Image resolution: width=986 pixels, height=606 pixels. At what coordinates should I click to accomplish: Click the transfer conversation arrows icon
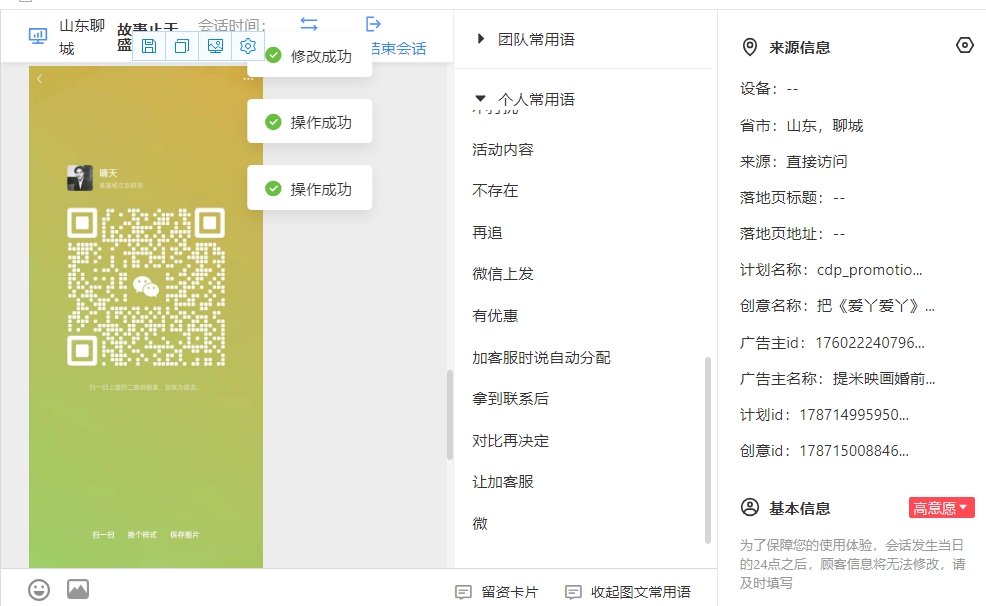(x=309, y=24)
